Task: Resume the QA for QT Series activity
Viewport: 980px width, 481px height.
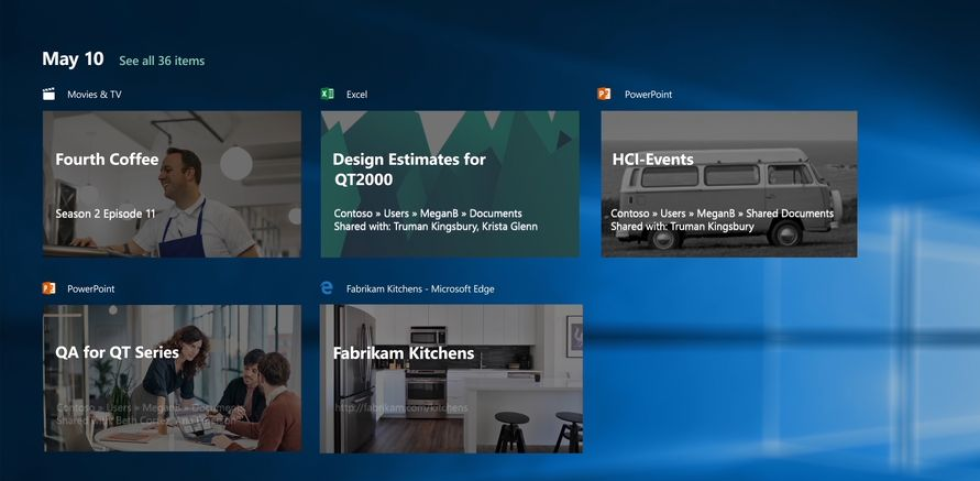Action: coord(171,378)
